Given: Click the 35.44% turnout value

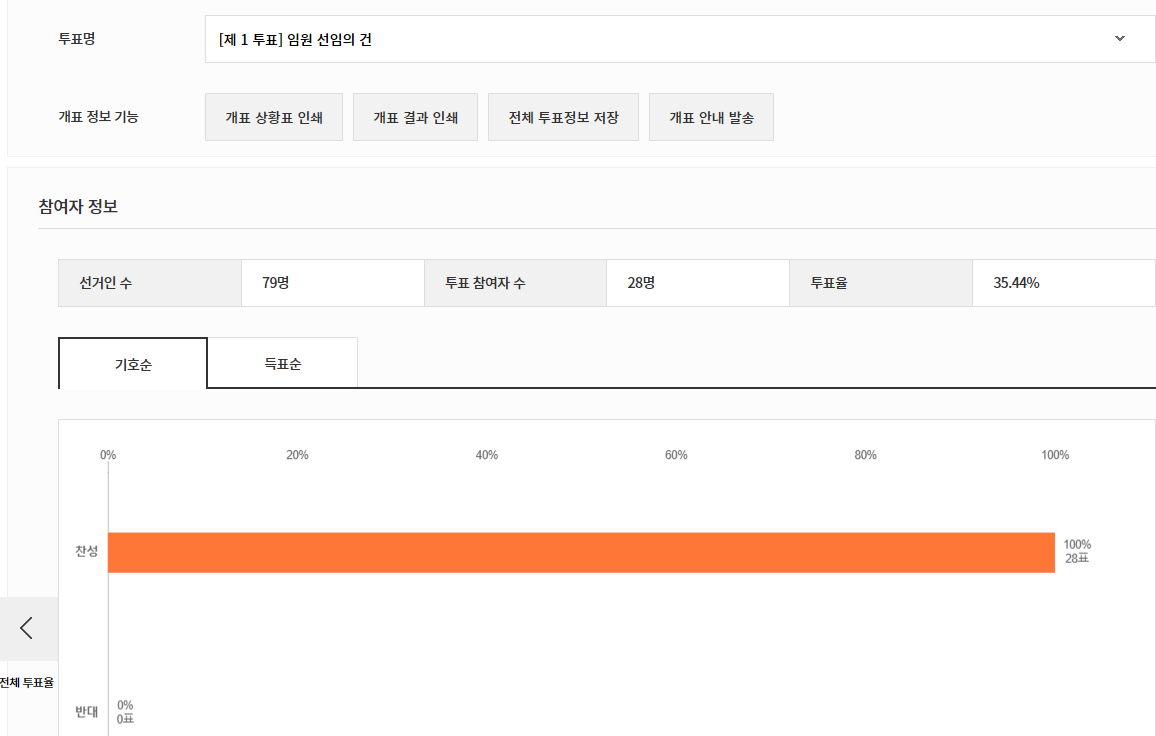Looking at the screenshot, I should 1016,283.
